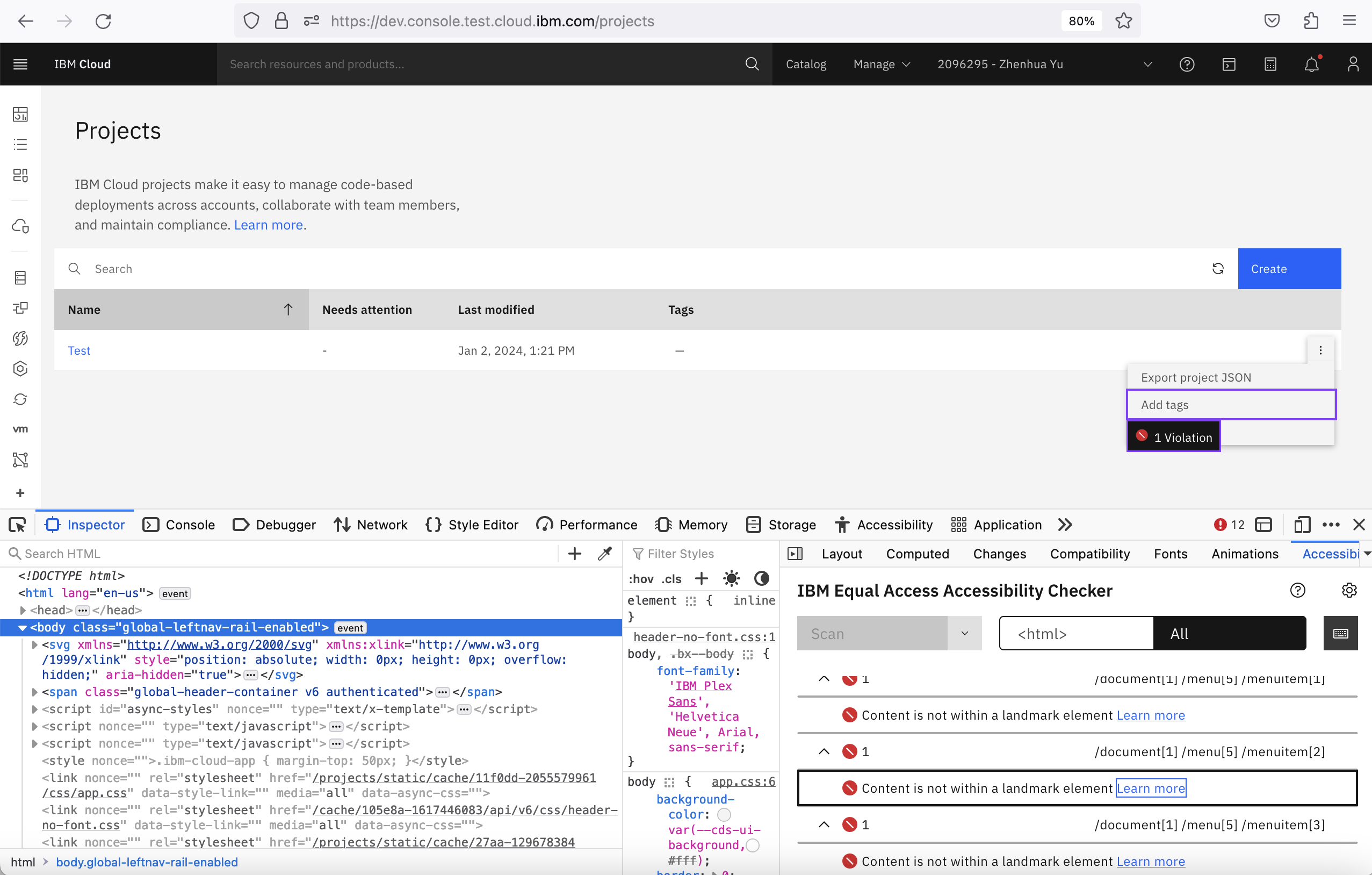Open DevTools customize ellipsis menu
This screenshot has height=875, width=1372.
1331,525
